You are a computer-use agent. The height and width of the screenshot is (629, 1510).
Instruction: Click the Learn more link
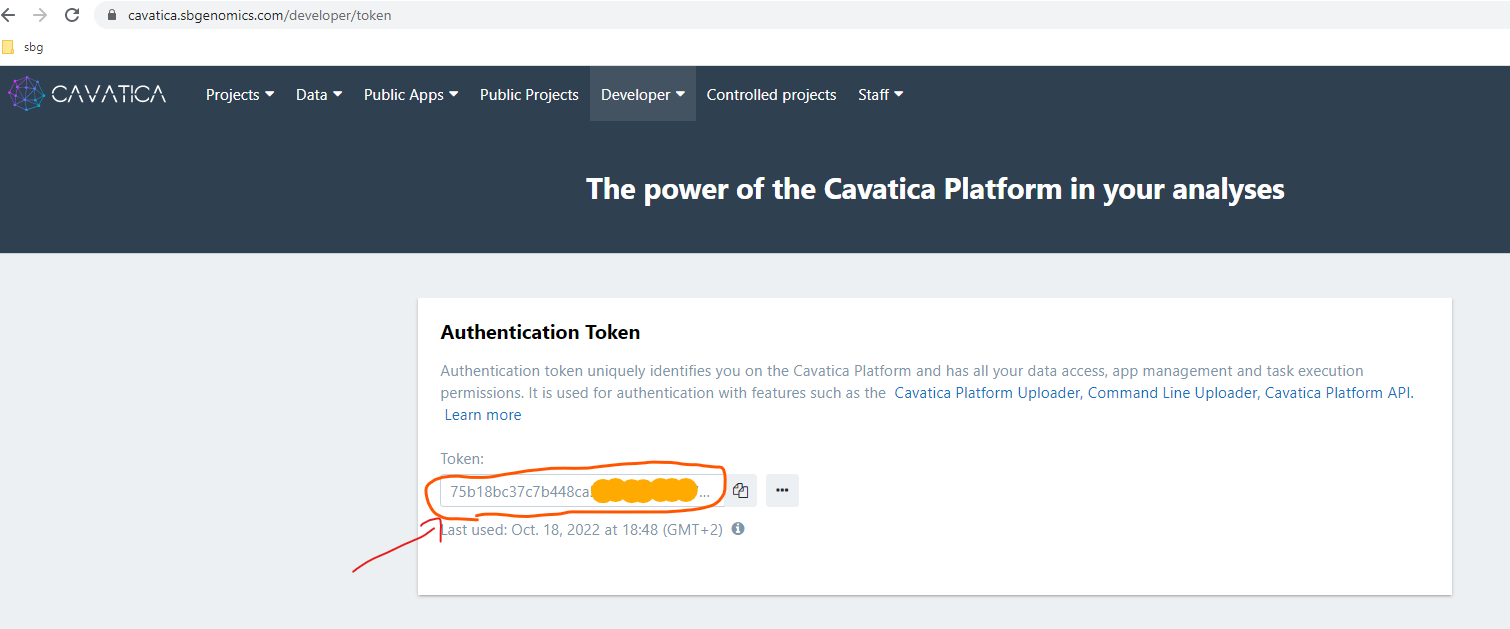tap(483, 415)
